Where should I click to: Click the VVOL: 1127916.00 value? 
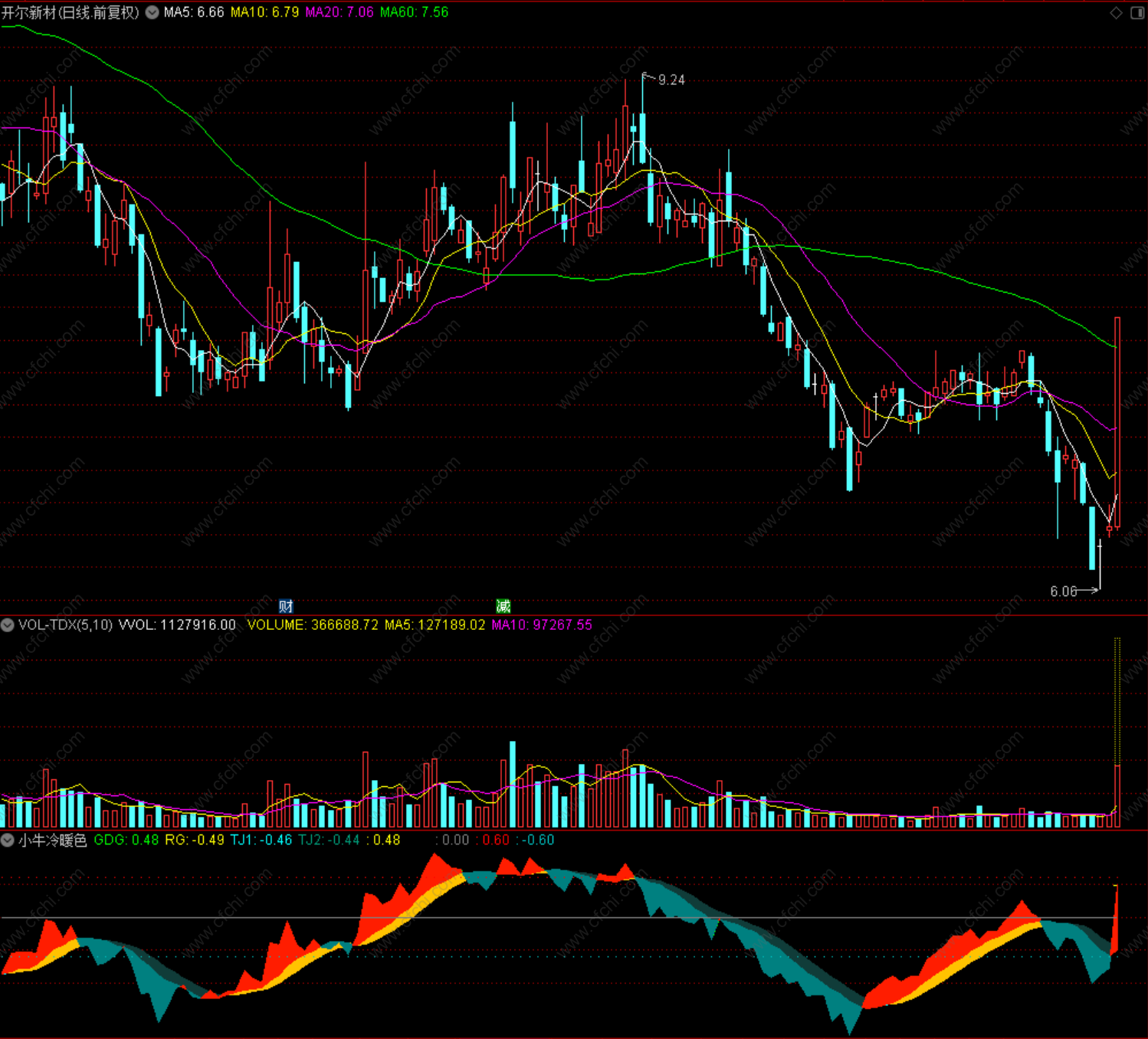click(x=177, y=624)
